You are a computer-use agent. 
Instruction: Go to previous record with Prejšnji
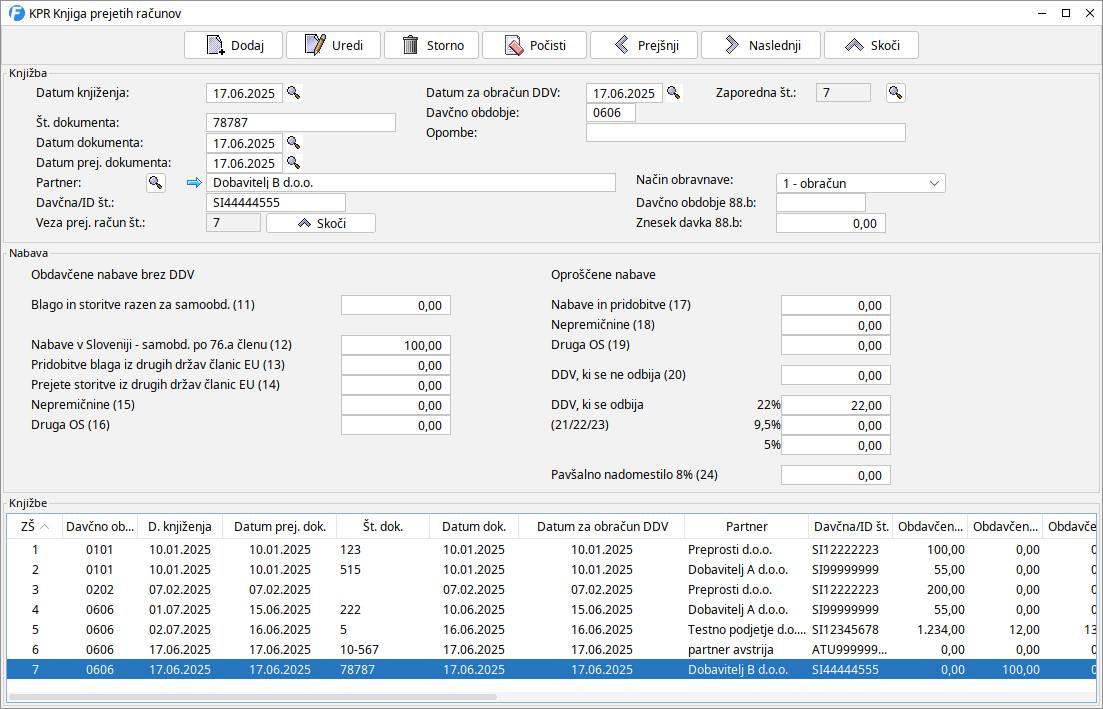coord(643,45)
